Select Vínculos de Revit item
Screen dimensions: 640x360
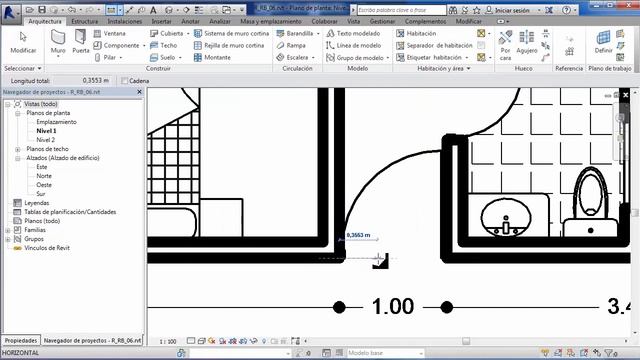point(47,248)
